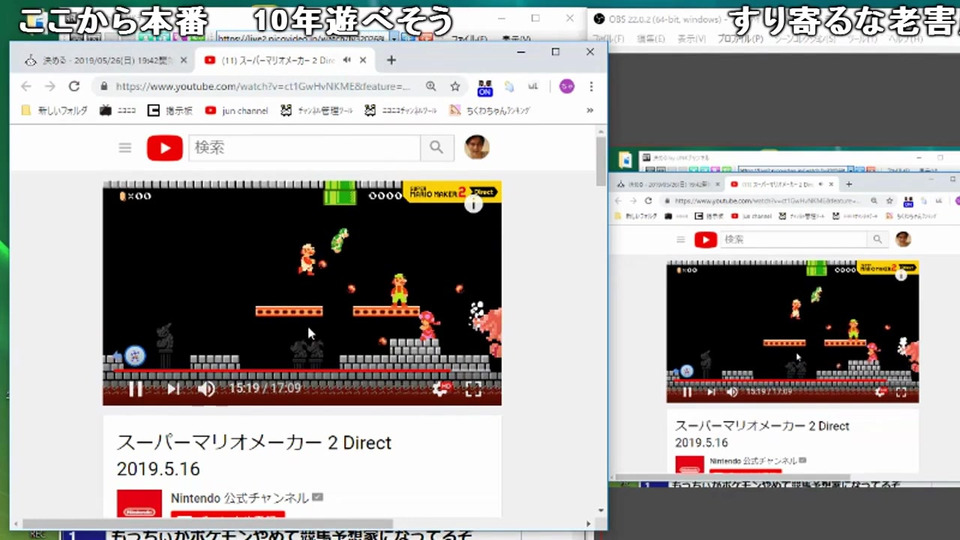Viewport: 960px width, 540px height.
Task: Open OBS ファイル(F) menu
Action: pos(610,39)
